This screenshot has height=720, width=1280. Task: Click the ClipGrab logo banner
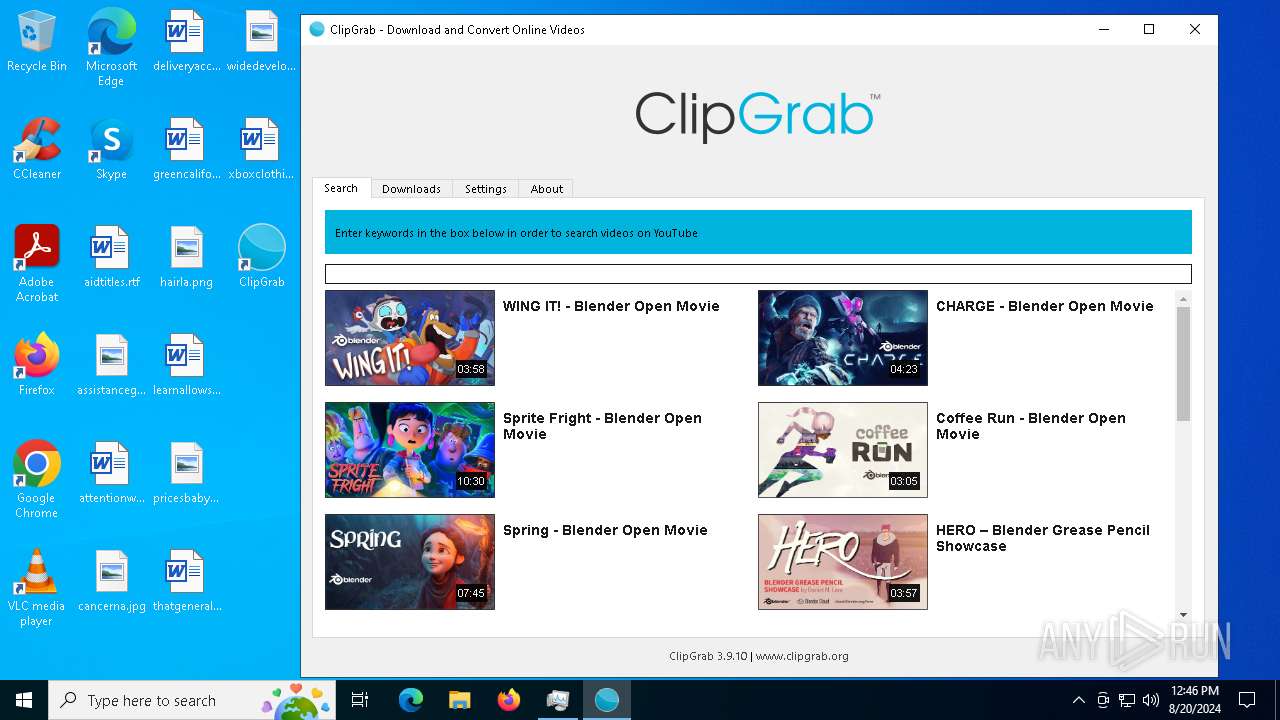(x=758, y=115)
